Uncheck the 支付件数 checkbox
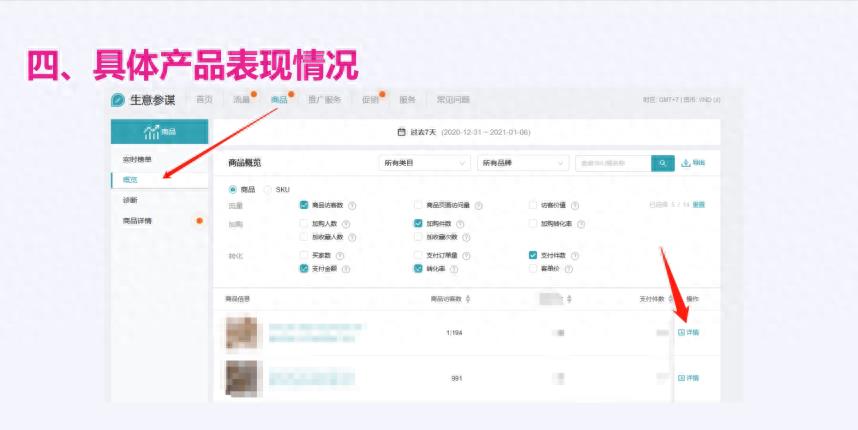 [x=533, y=255]
